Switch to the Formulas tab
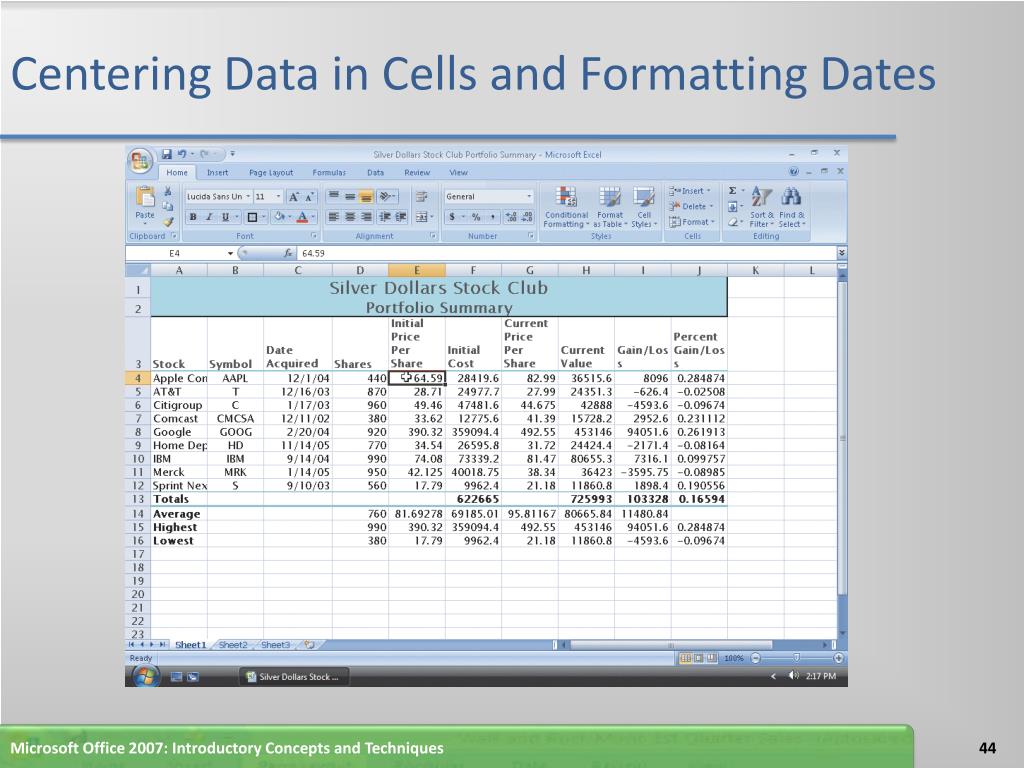Viewport: 1024px width, 768px height. point(329,172)
